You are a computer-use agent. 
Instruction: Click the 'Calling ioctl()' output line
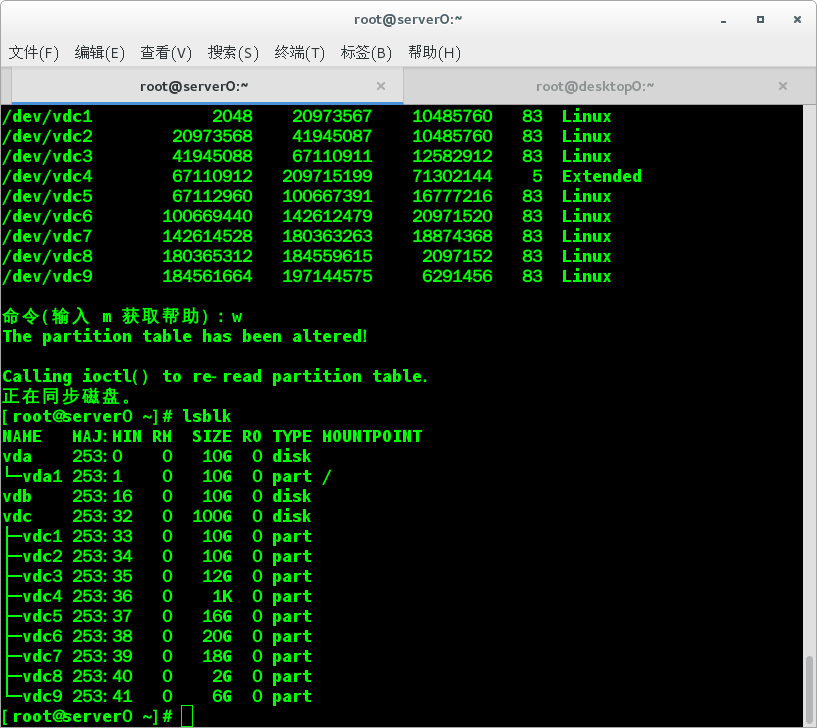[x=215, y=376]
